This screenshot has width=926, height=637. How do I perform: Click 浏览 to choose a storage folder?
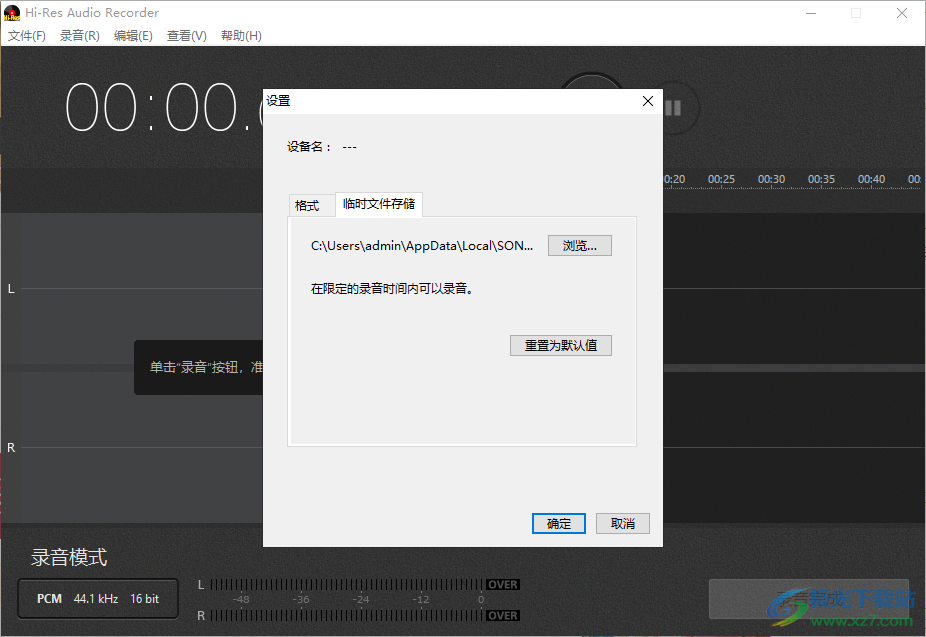click(580, 245)
